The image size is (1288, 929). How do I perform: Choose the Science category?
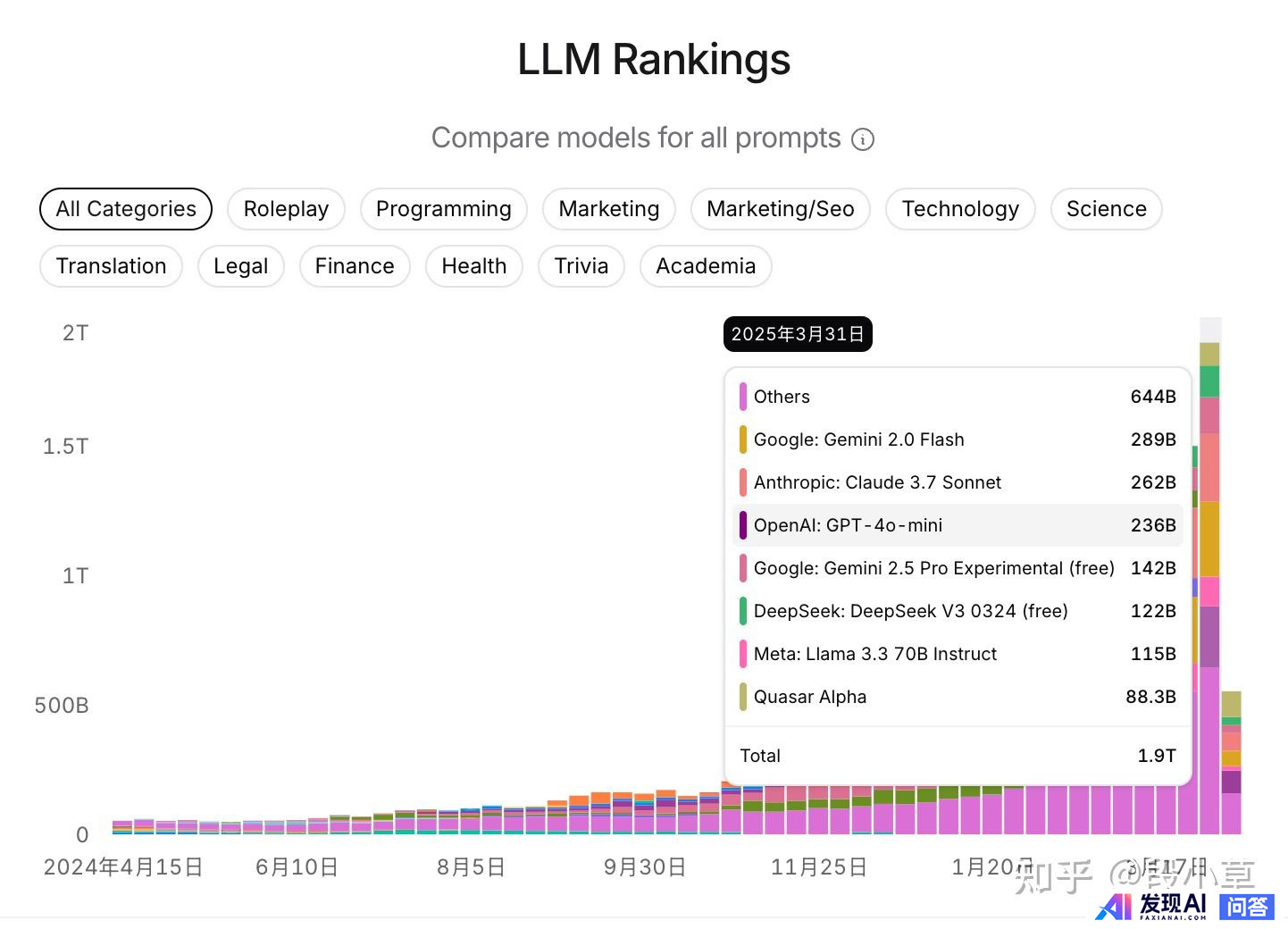pos(1107,209)
